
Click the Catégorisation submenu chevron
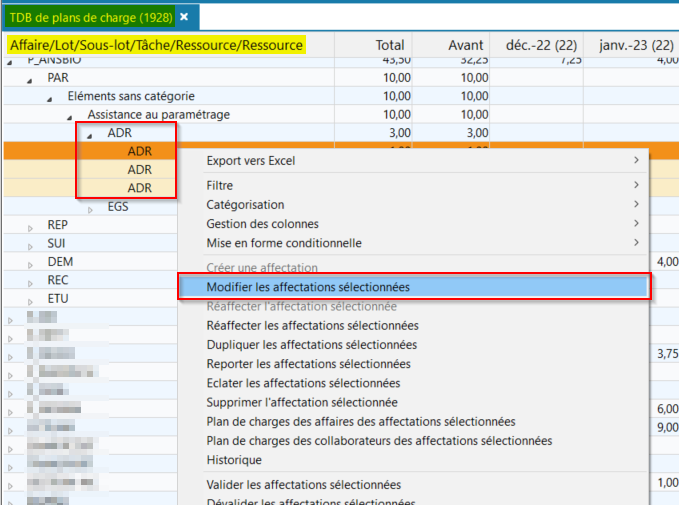coord(636,204)
